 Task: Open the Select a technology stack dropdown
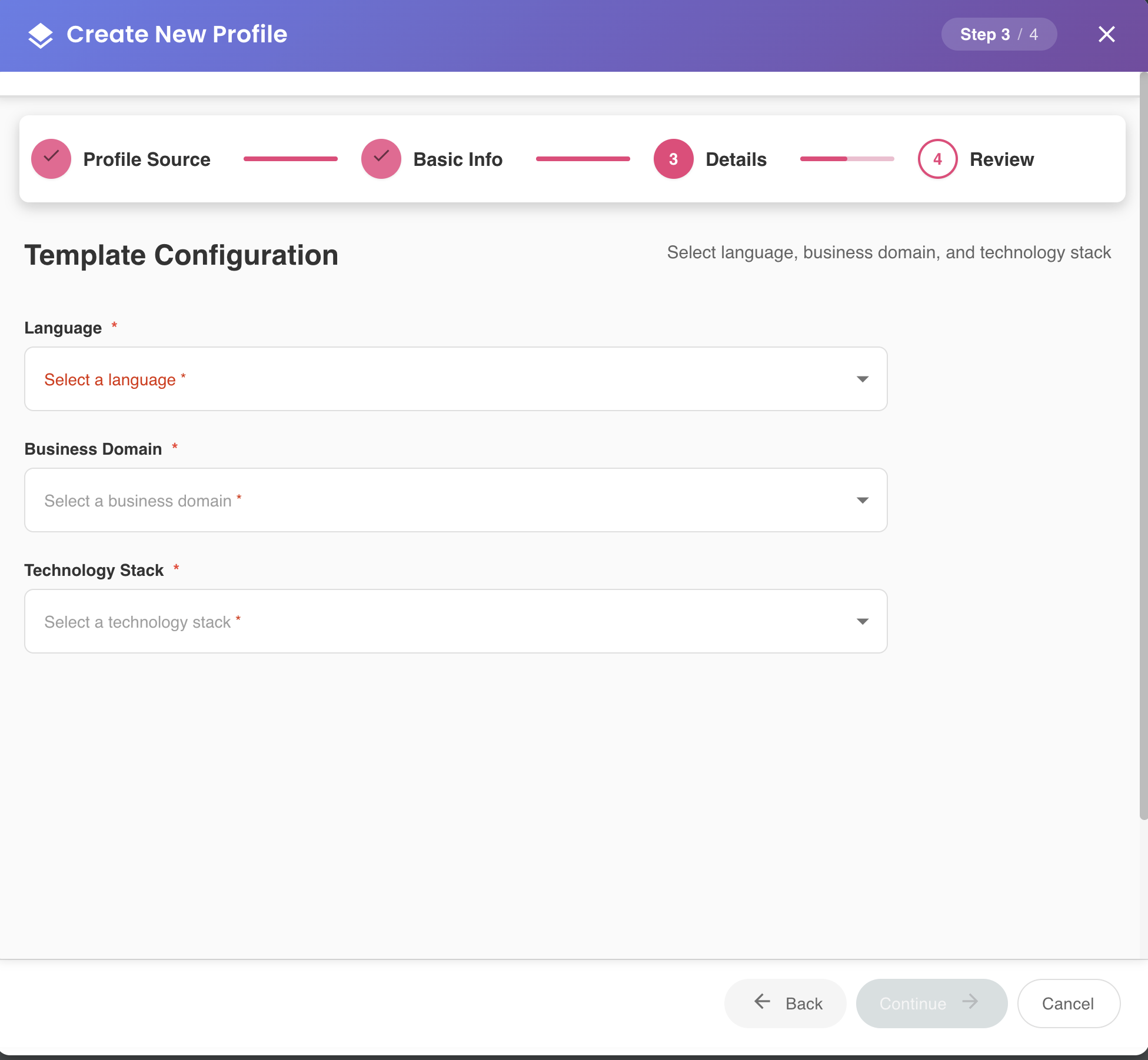pos(455,621)
